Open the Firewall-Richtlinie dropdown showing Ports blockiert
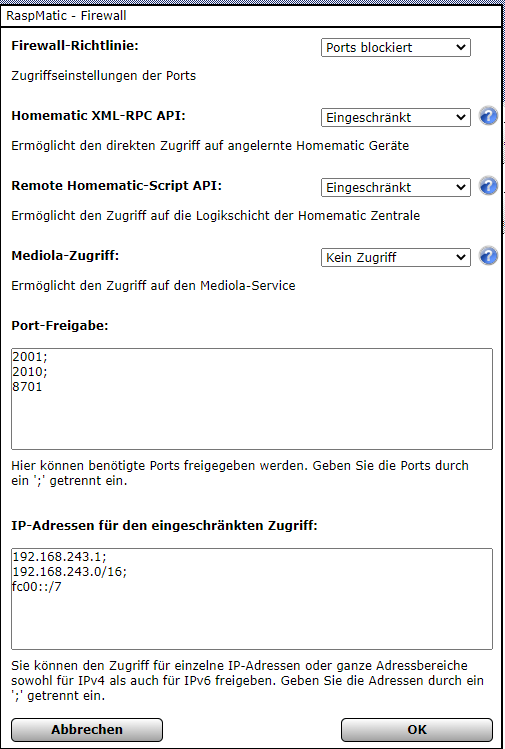 point(396,48)
